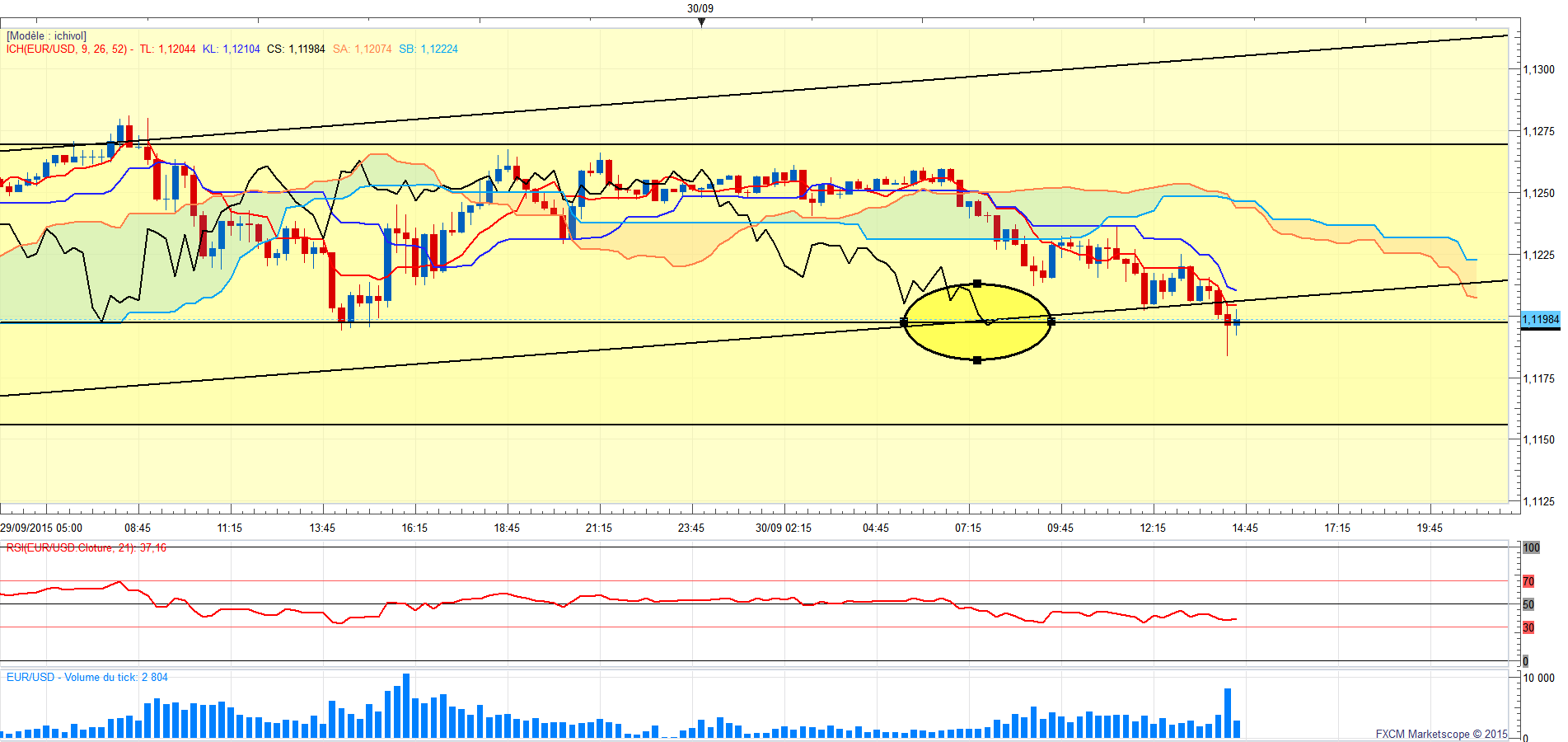The height and width of the screenshot is (742, 1568).
Task: Grab the left handle of yellow ellipse
Action: click(x=904, y=322)
